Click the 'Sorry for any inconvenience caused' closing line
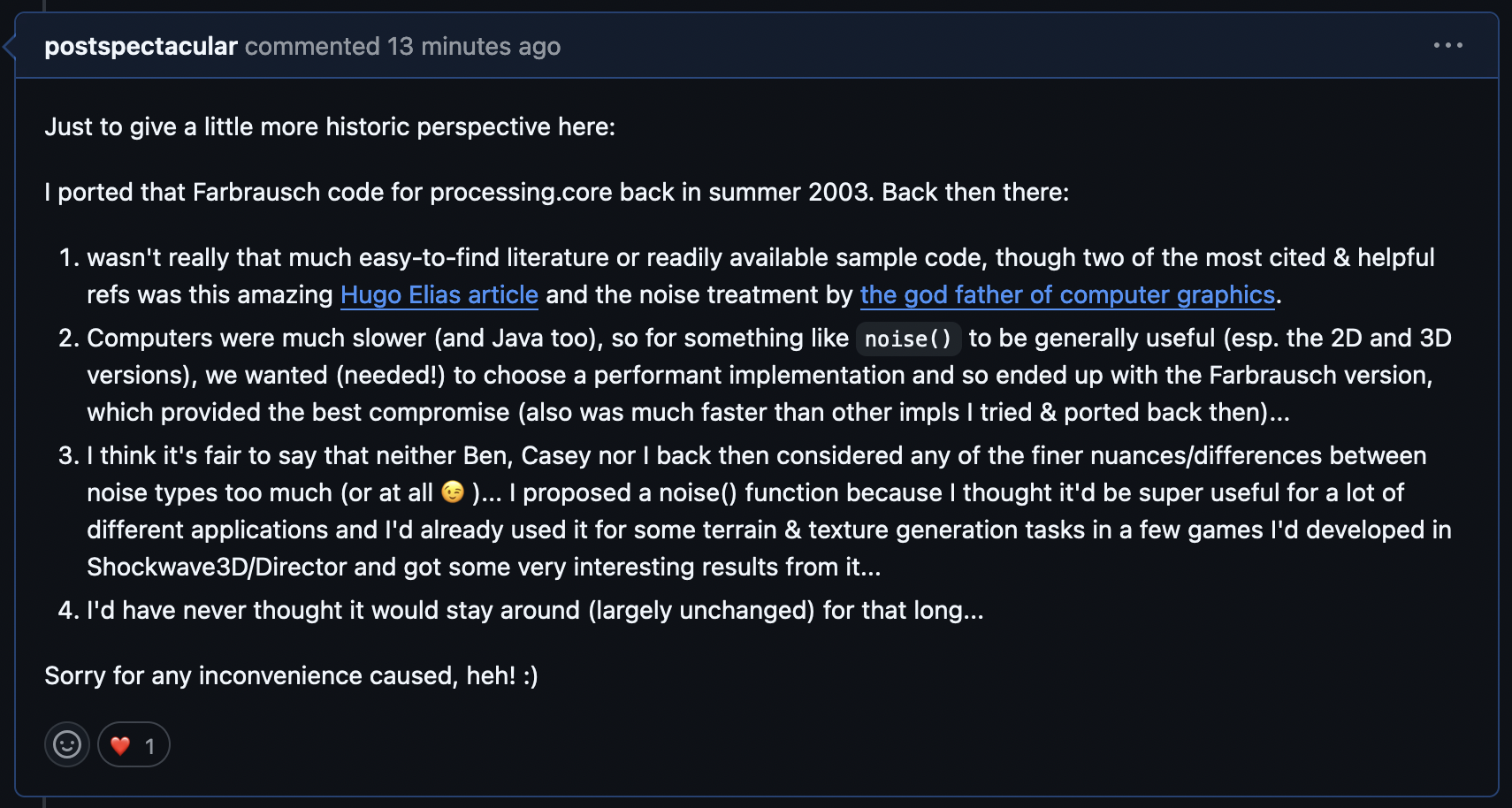Image resolution: width=1512 pixels, height=808 pixels. point(291,675)
